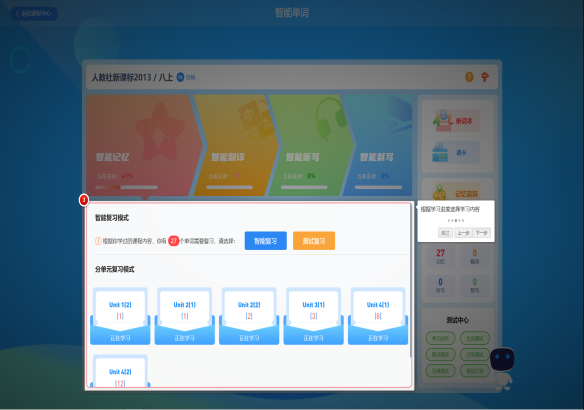Open the orange question mark help icon
This screenshot has height=410, width=584.
point(469,77)
